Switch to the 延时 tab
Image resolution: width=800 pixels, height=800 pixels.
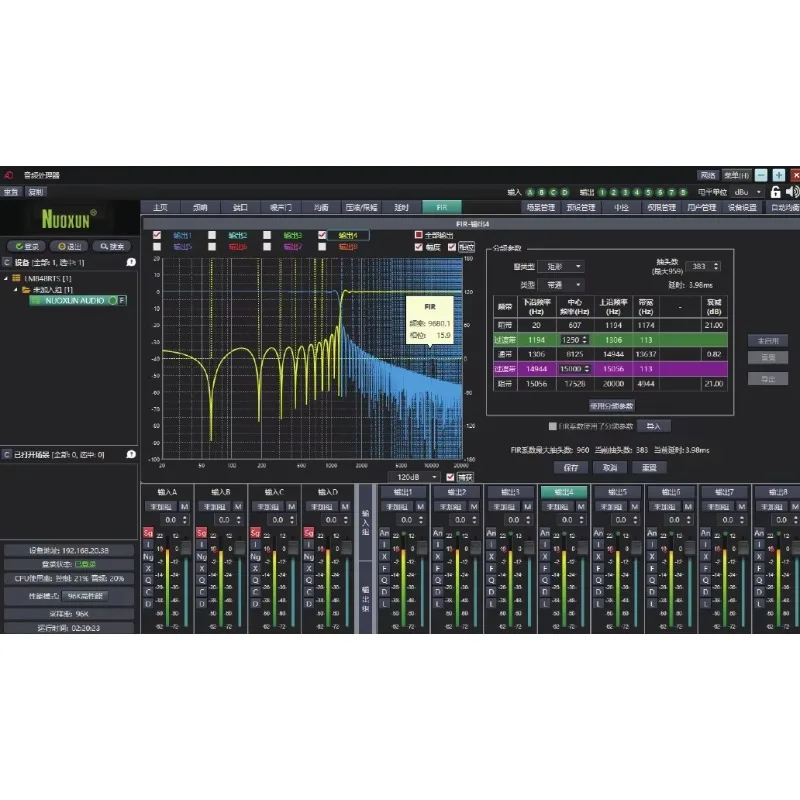[x=402, y=207]
